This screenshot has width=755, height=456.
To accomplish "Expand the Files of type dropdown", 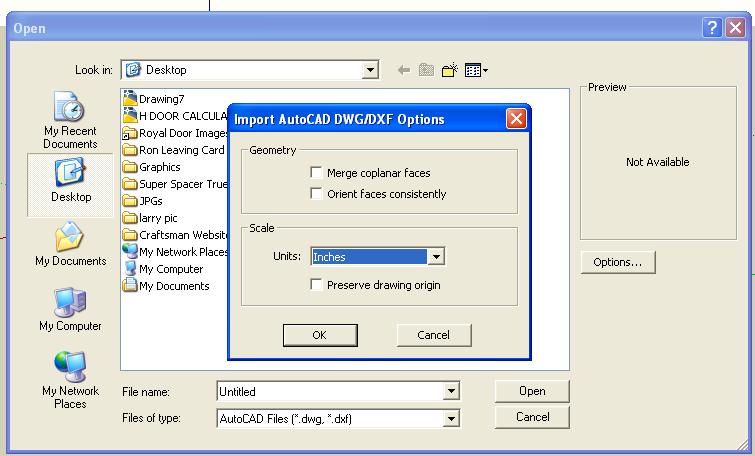I will [451, 418].
